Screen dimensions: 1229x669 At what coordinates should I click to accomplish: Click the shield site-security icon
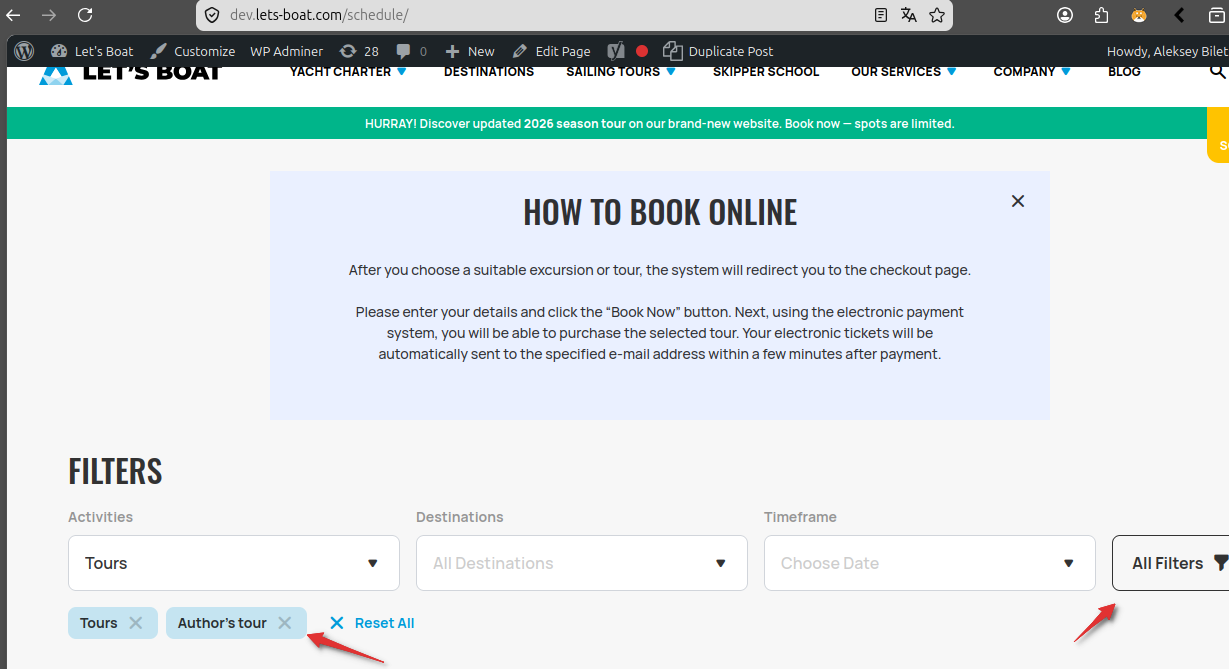[212, 15]
